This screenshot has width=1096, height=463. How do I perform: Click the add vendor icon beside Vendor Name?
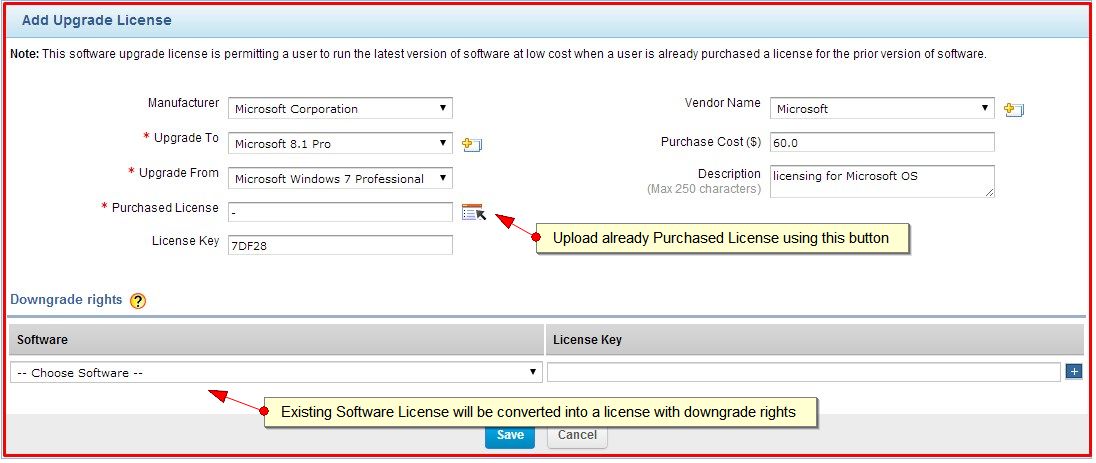1014,110
